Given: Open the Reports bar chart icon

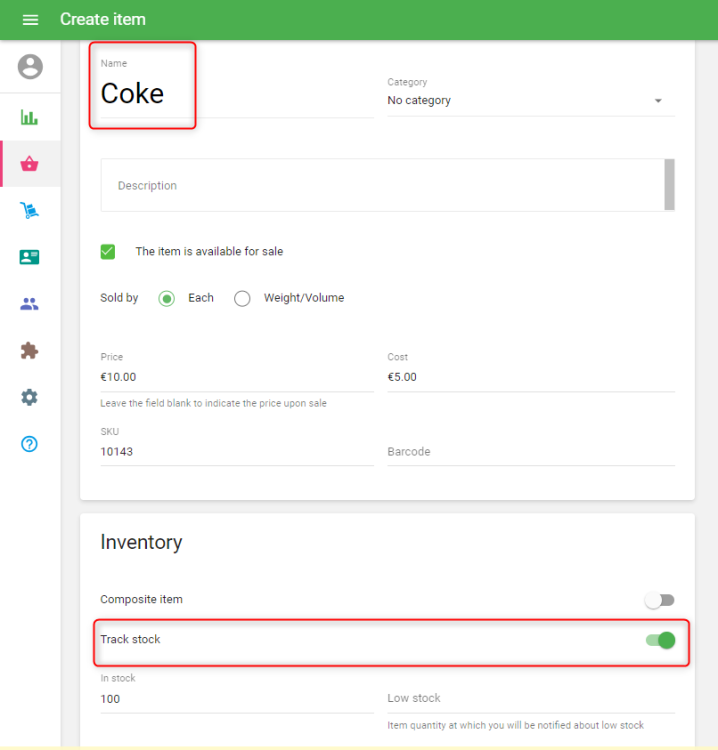Looking at the screenshot, I should coord(30,117).
